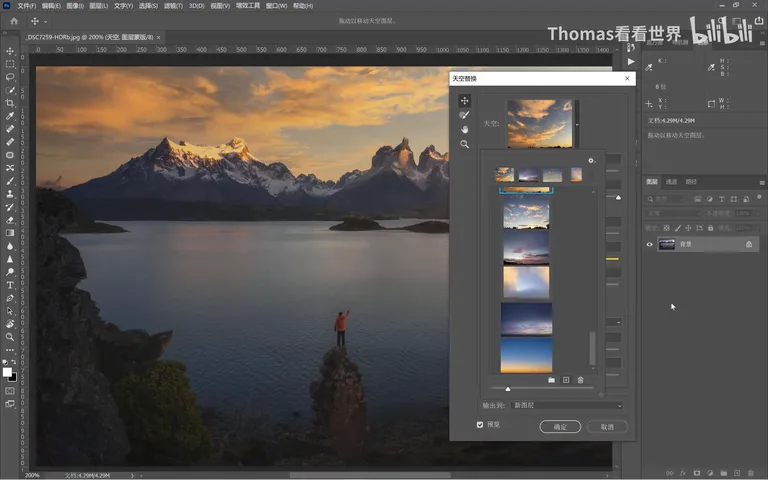Select the Lasso tool
The image size is (768, 480).
[10, 77]
